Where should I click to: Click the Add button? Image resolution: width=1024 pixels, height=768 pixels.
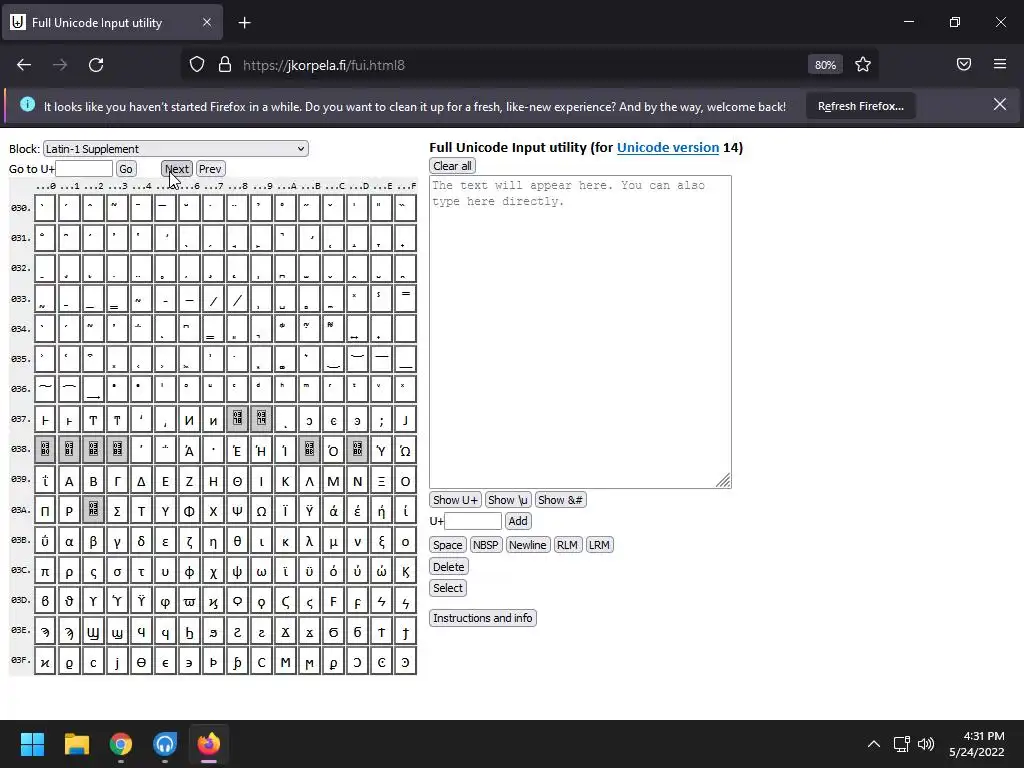518,520
